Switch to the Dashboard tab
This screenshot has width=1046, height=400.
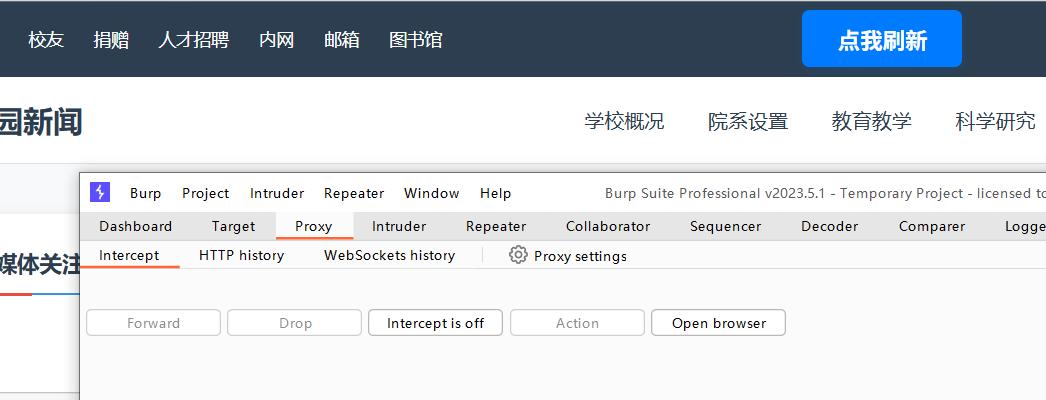(135, 227)
